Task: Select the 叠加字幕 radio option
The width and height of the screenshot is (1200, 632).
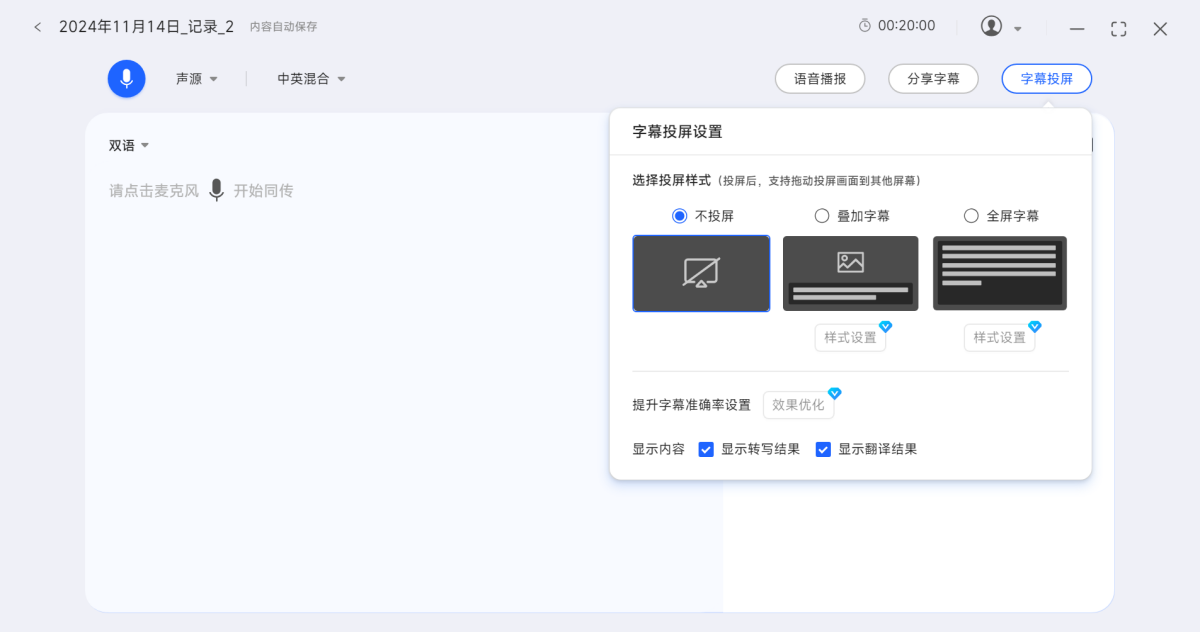Action: click(822, 215)
